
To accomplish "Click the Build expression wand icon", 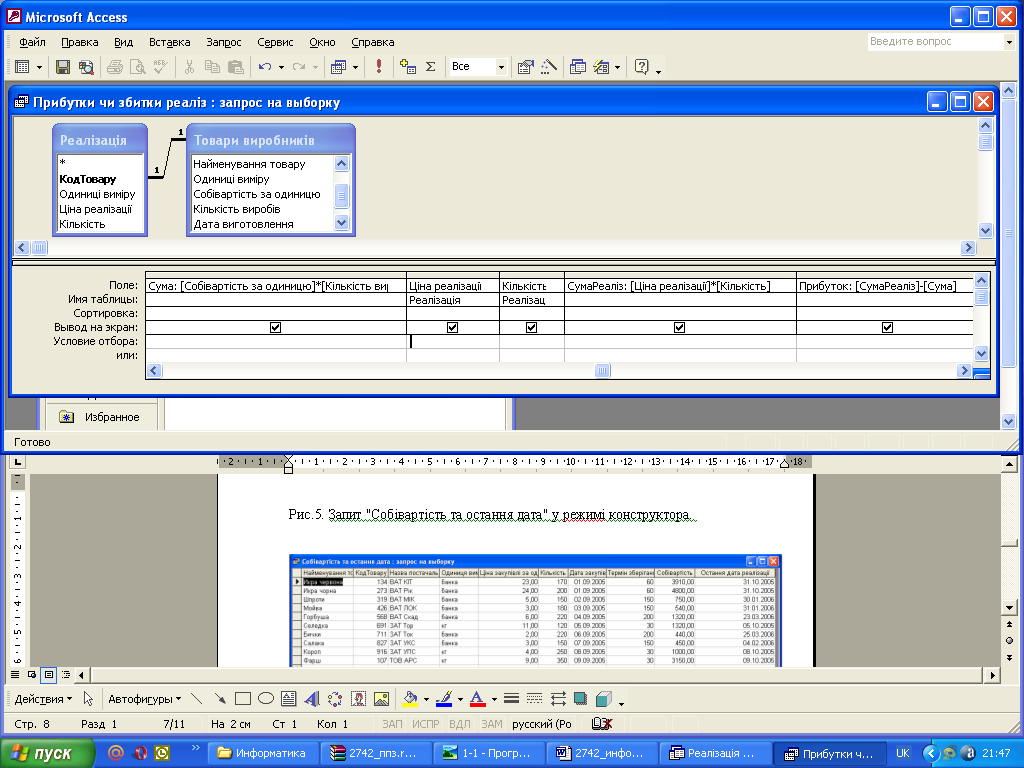I will coord(548,67).
